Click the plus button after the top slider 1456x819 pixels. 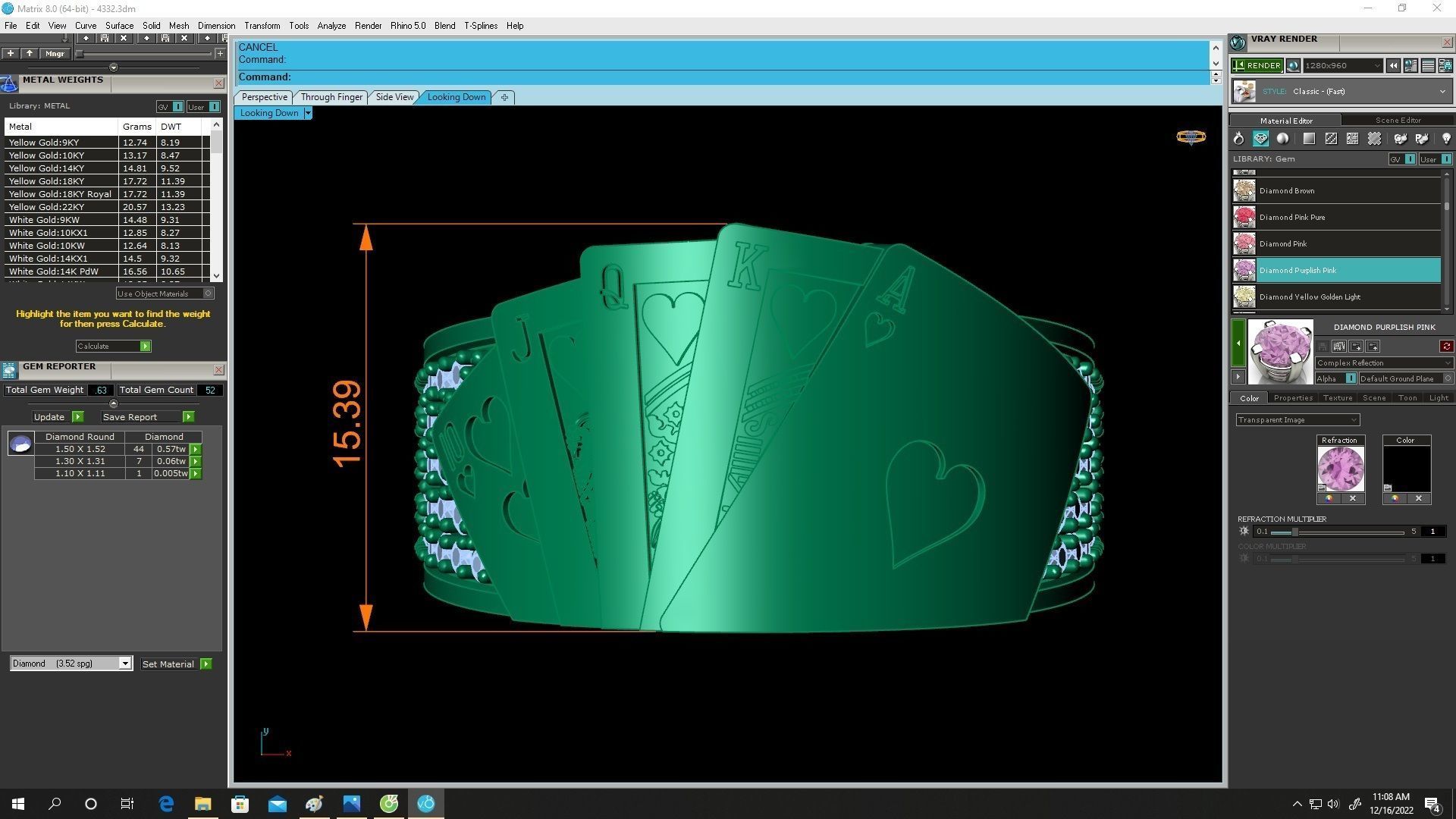point(220,54)
